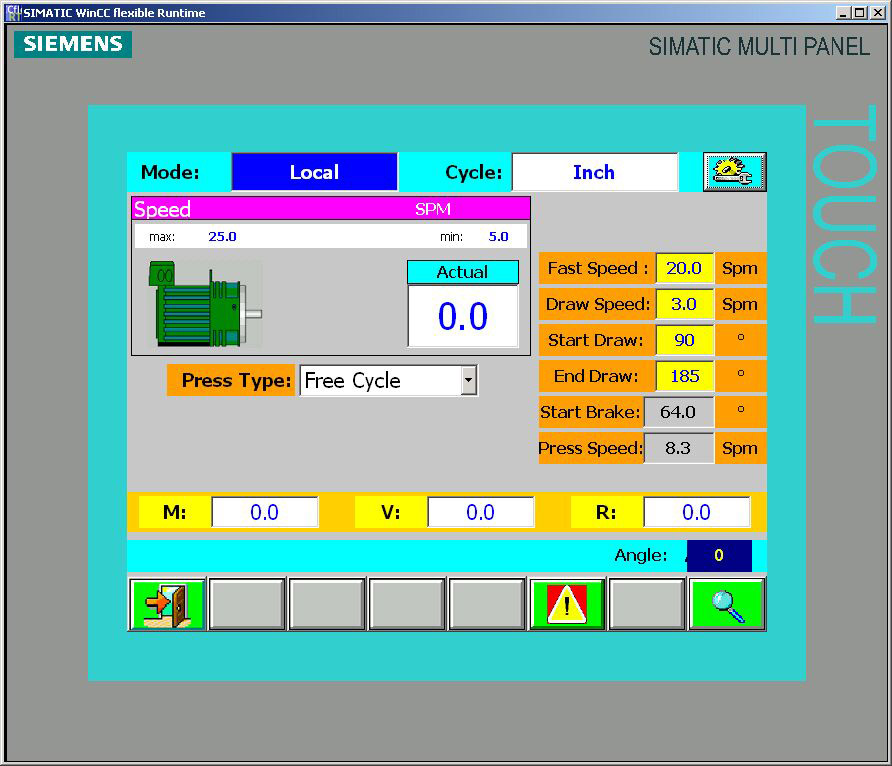Click the R: value field
892x766 pixels.
pos(697,512)
